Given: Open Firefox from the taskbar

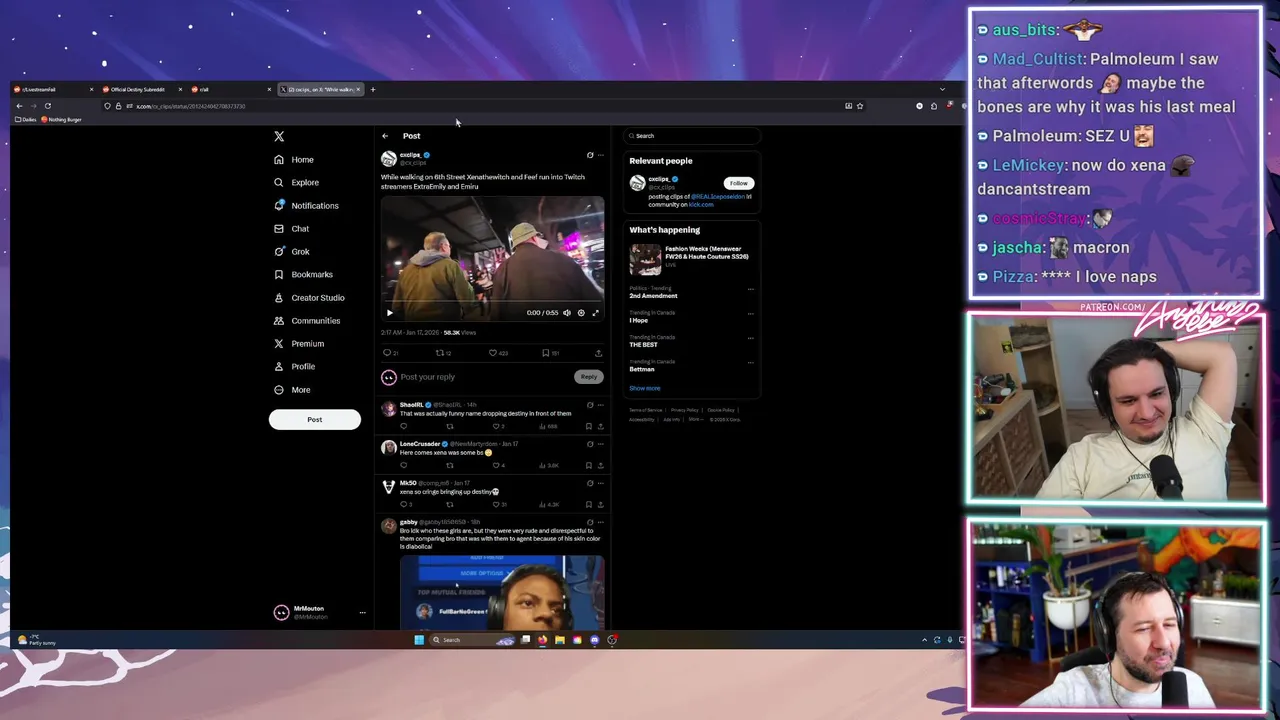Looking at the screenshot, I should point(543,640).
